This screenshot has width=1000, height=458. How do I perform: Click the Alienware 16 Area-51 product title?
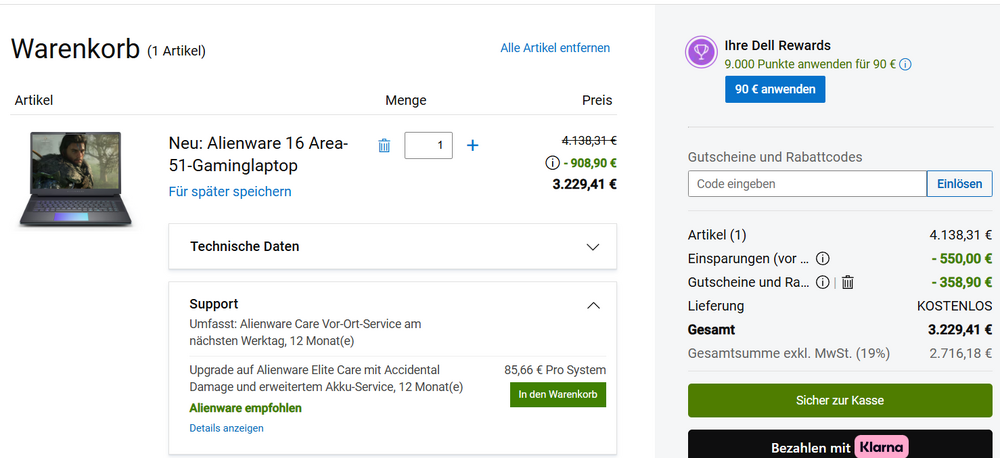[258, 153]
